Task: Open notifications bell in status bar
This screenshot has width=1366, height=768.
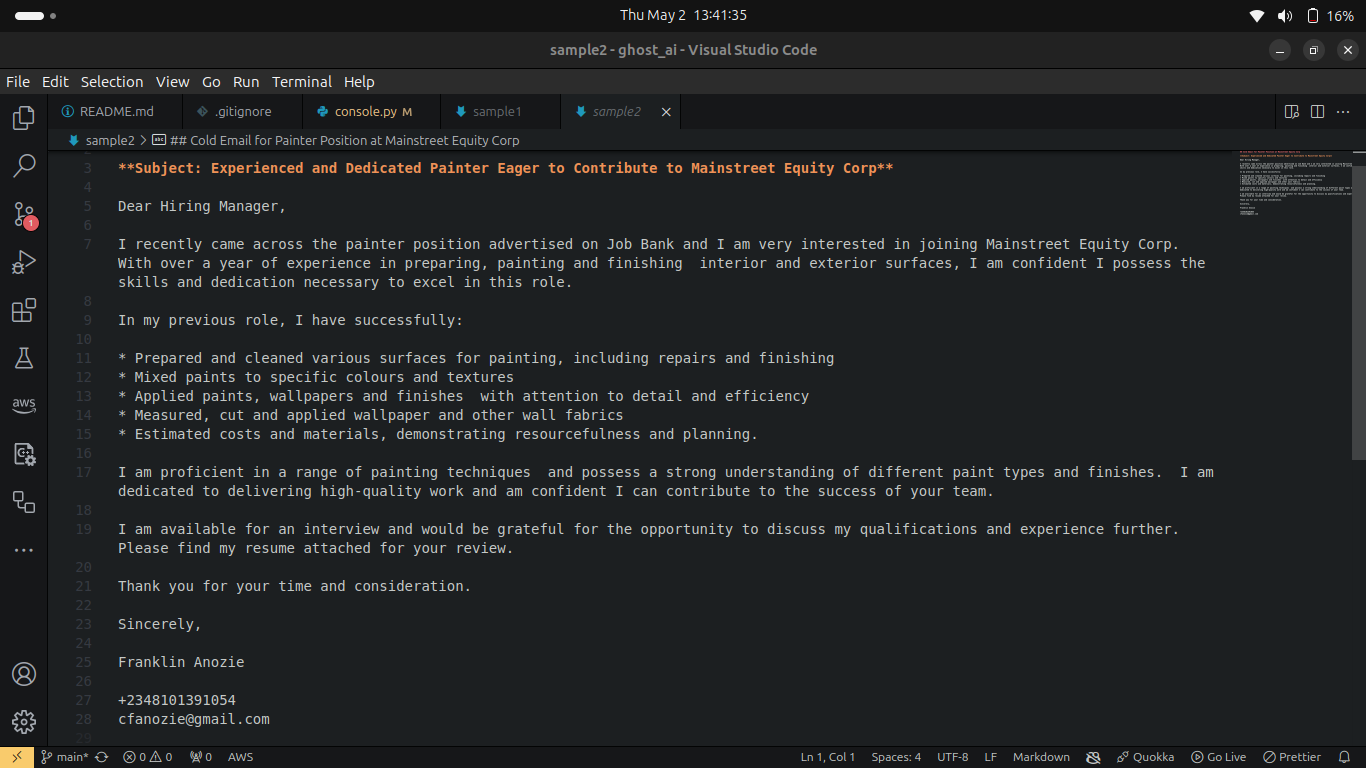Action: (x=1345, y=757)
